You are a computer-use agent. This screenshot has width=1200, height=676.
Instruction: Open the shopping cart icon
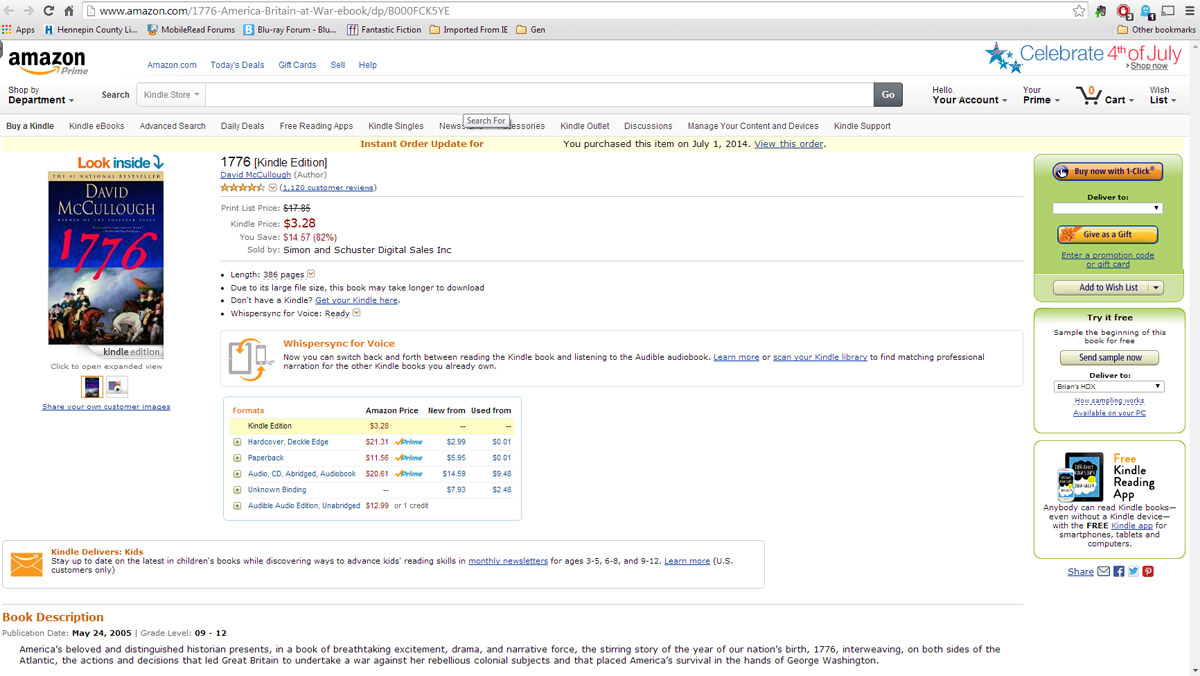[x=1088, y=96]
